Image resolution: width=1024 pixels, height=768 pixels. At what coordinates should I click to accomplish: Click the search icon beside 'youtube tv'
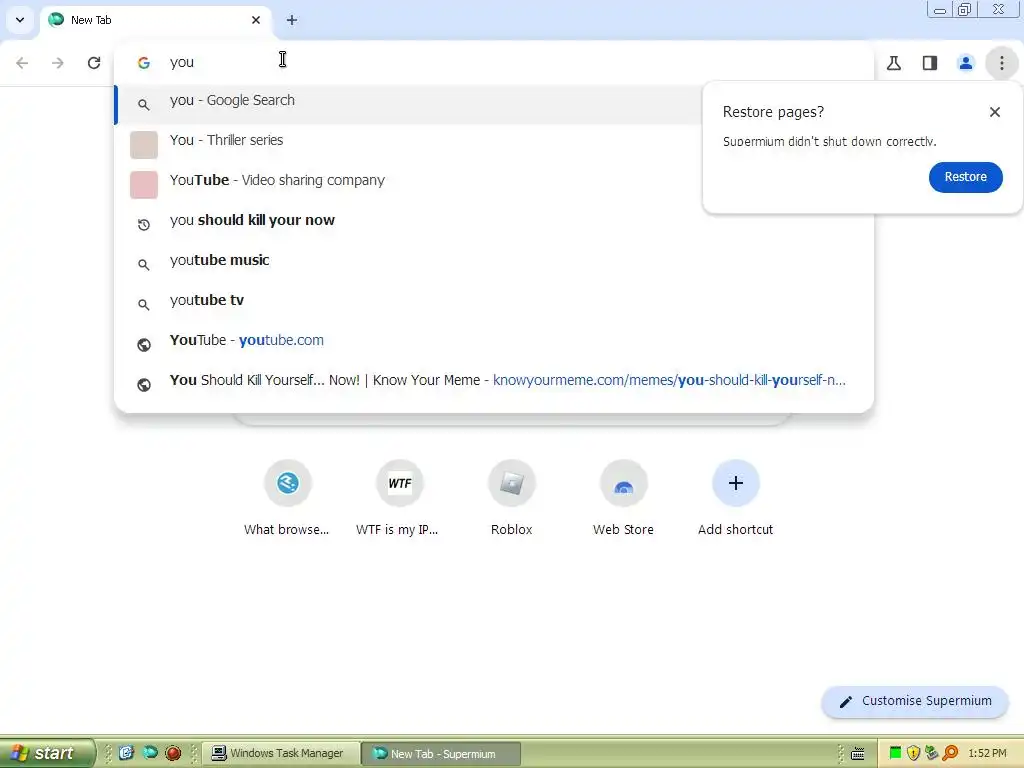pos(144,304)
